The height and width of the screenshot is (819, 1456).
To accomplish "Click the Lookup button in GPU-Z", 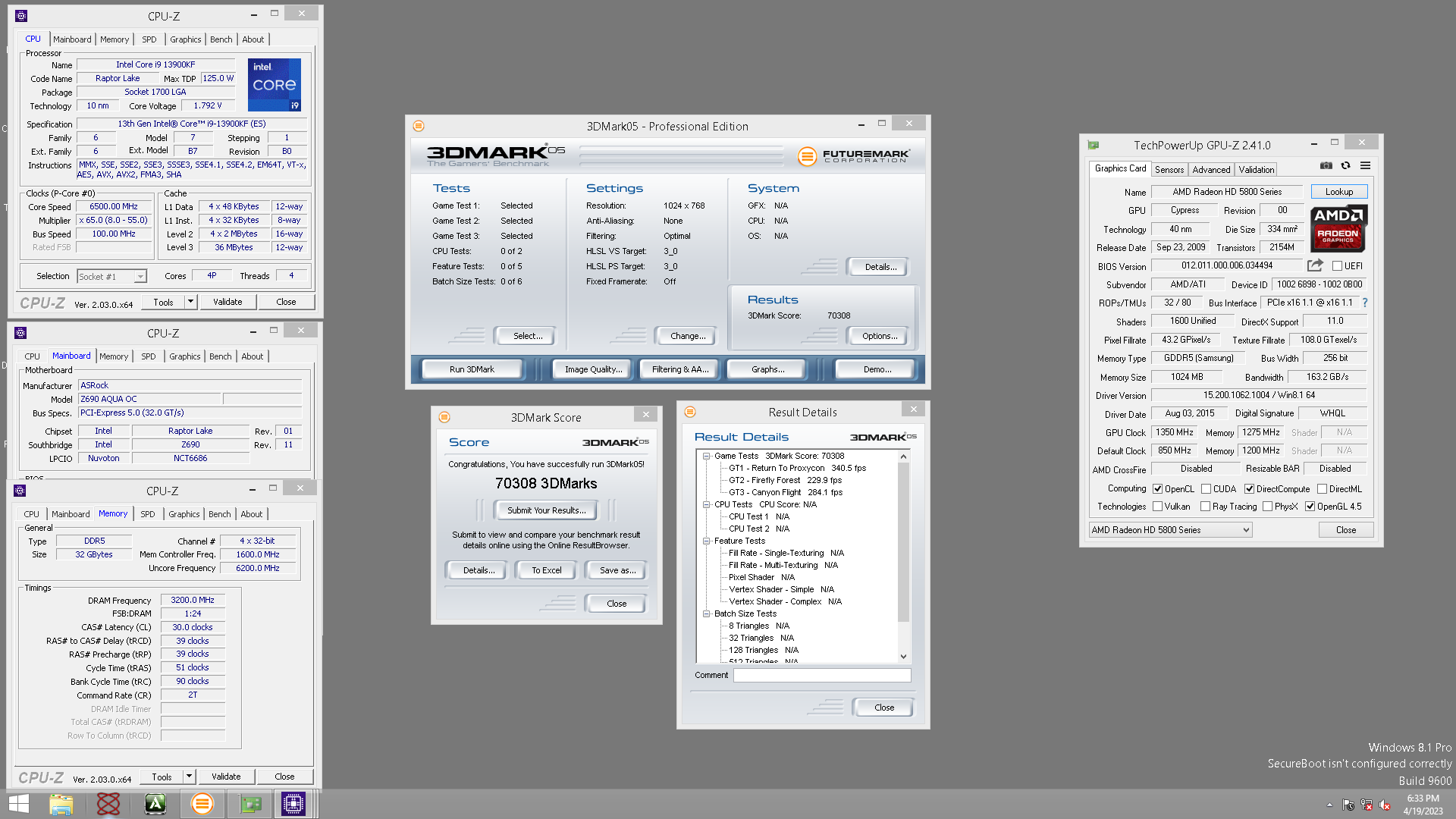I will tap(1339, 192).
